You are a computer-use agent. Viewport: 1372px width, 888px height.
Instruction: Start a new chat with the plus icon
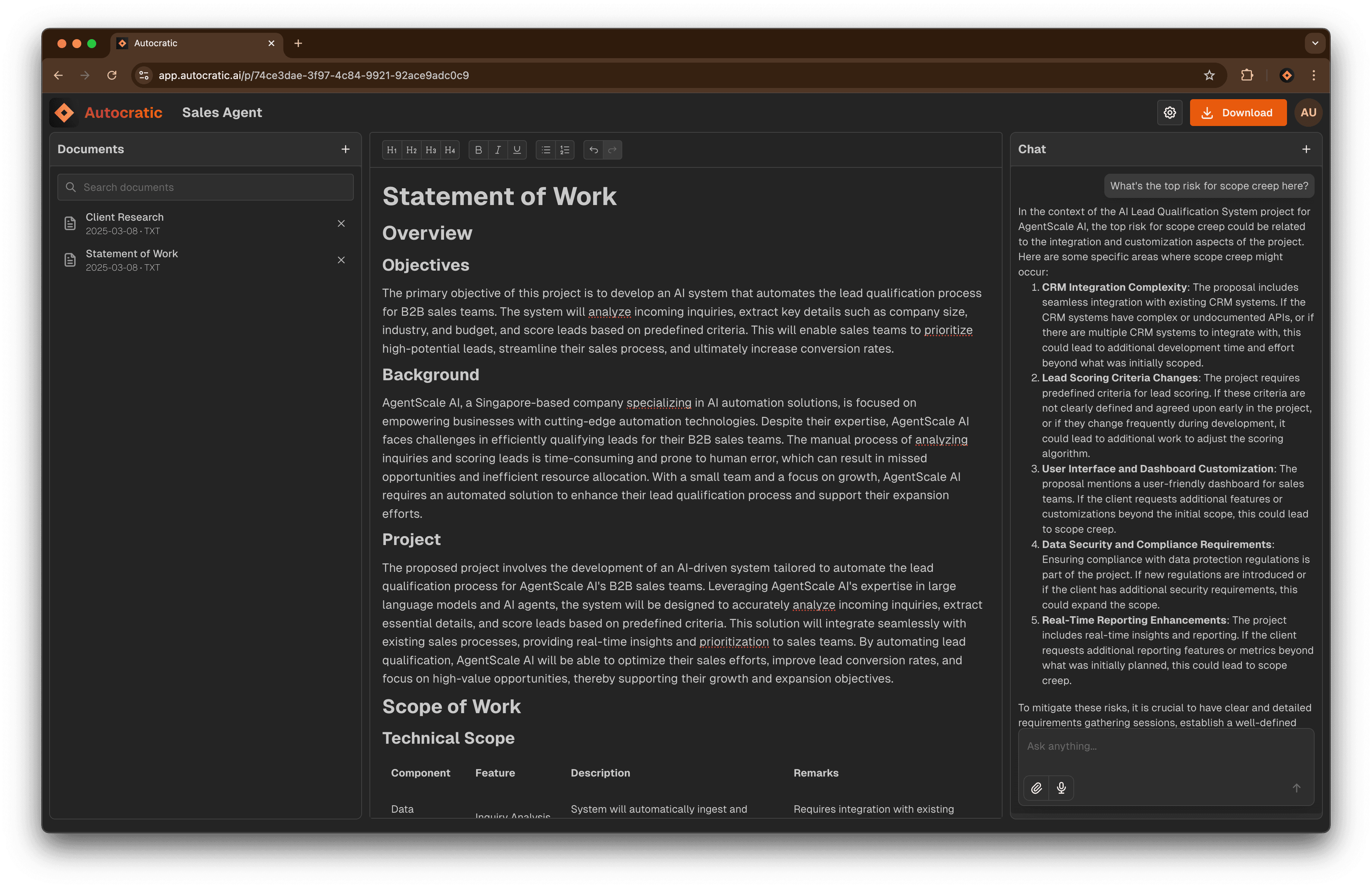1306,149
